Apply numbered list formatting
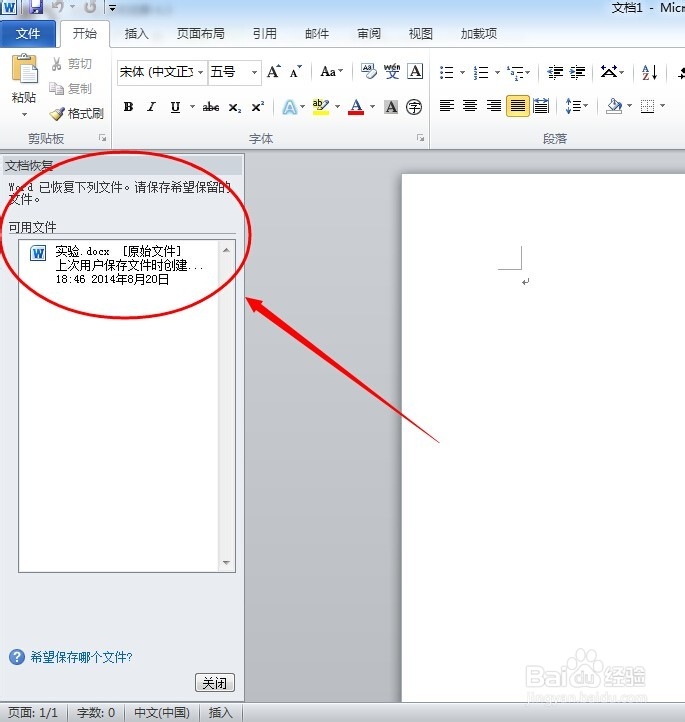685x722 pixels. (x=481, y=72)
